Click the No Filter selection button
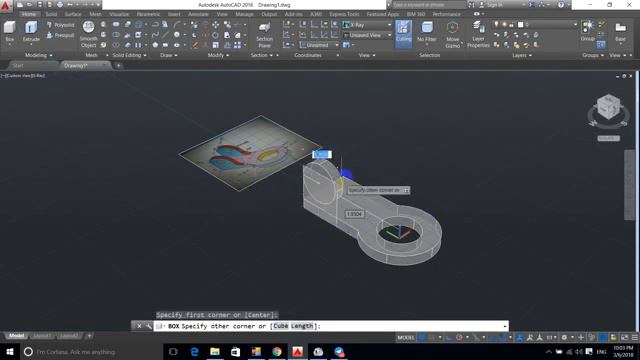Image resolution: width=640 pixels, height=360 pixels. click(427, 33)
